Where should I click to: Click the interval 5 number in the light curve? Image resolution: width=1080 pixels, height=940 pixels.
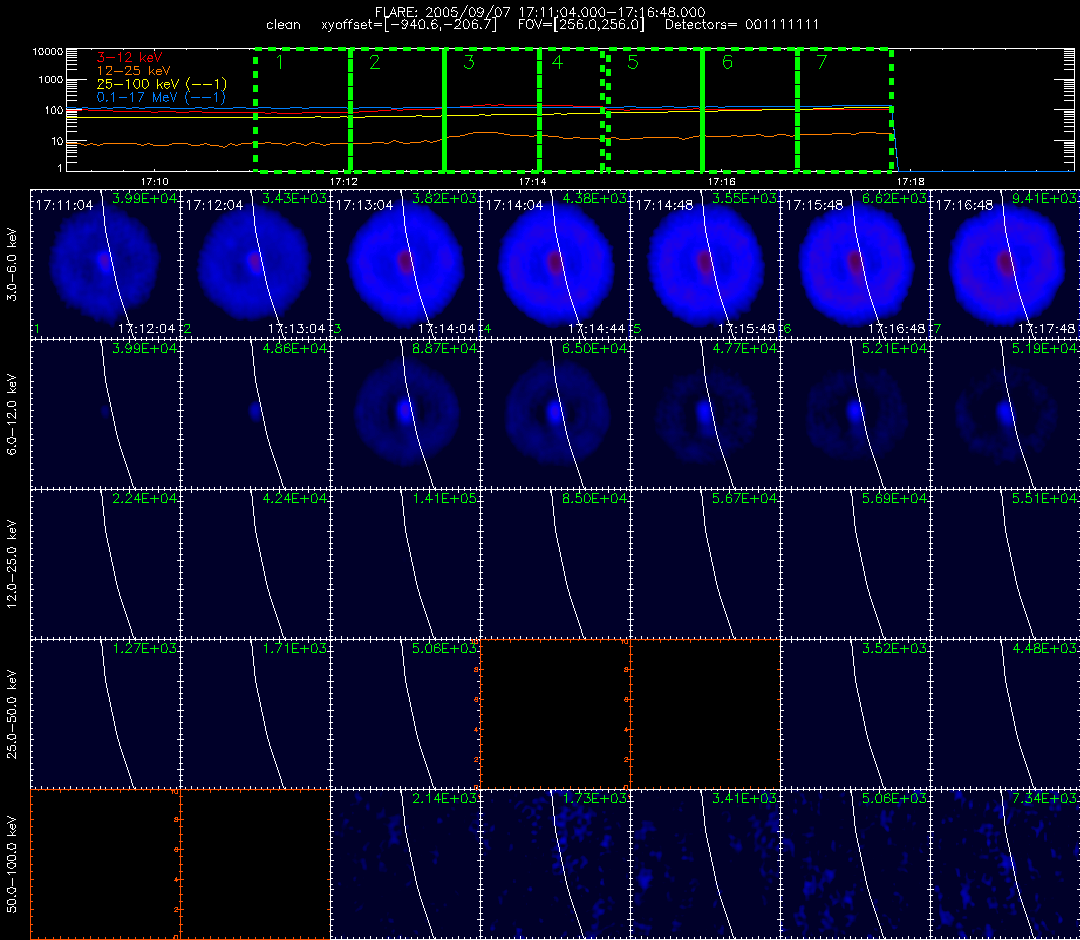coord(633,63)
